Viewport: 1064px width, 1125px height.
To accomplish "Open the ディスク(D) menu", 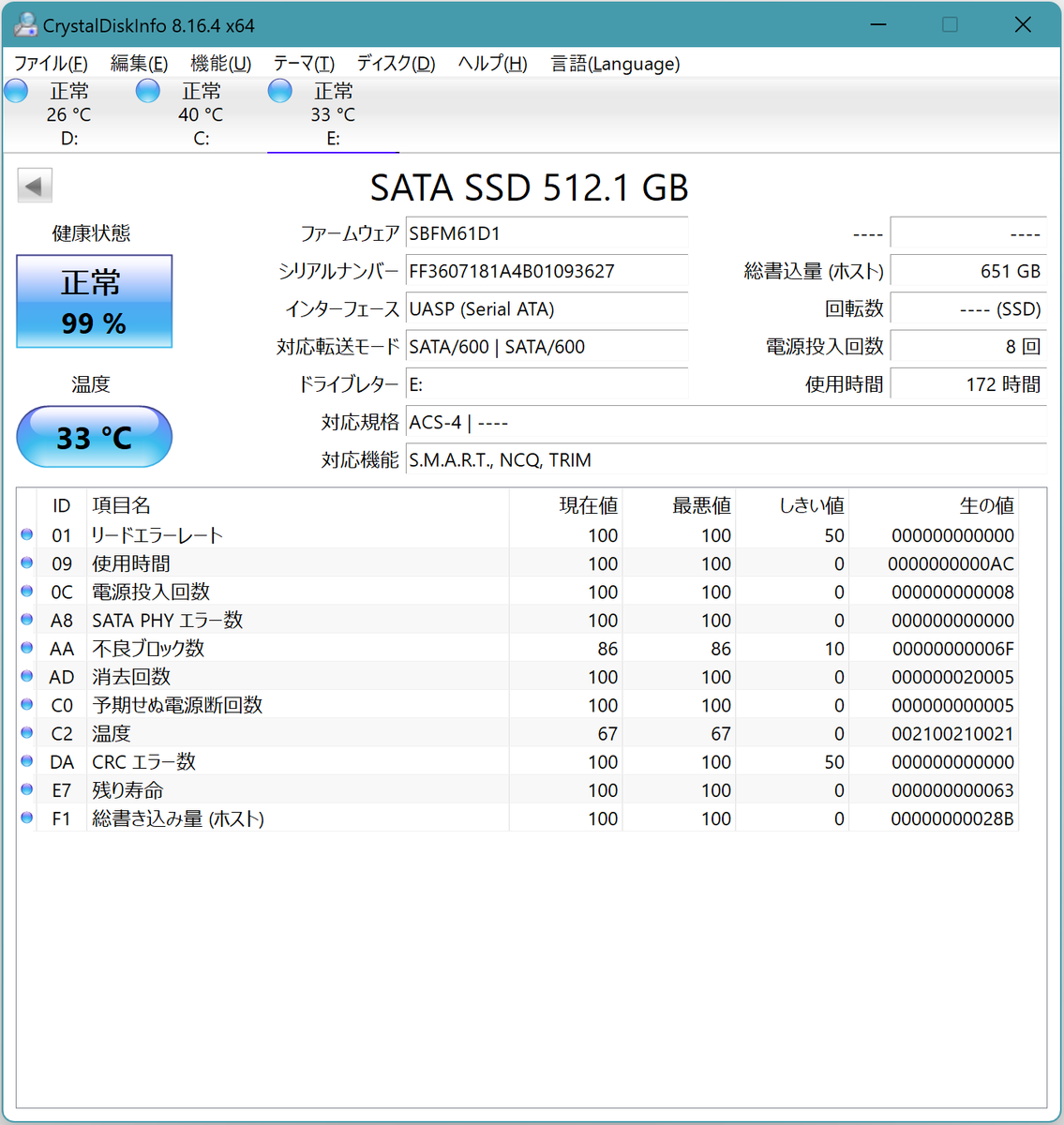I will (x=396, y=64).
